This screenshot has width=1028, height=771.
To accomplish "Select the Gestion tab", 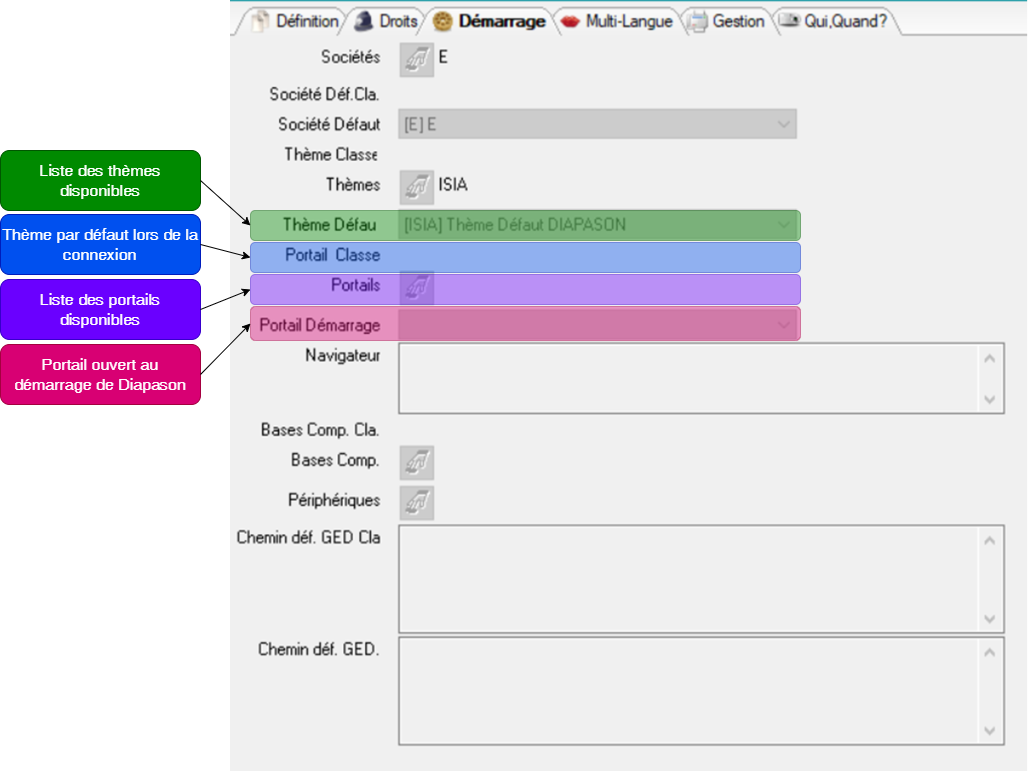I will [x=728, y=21].
